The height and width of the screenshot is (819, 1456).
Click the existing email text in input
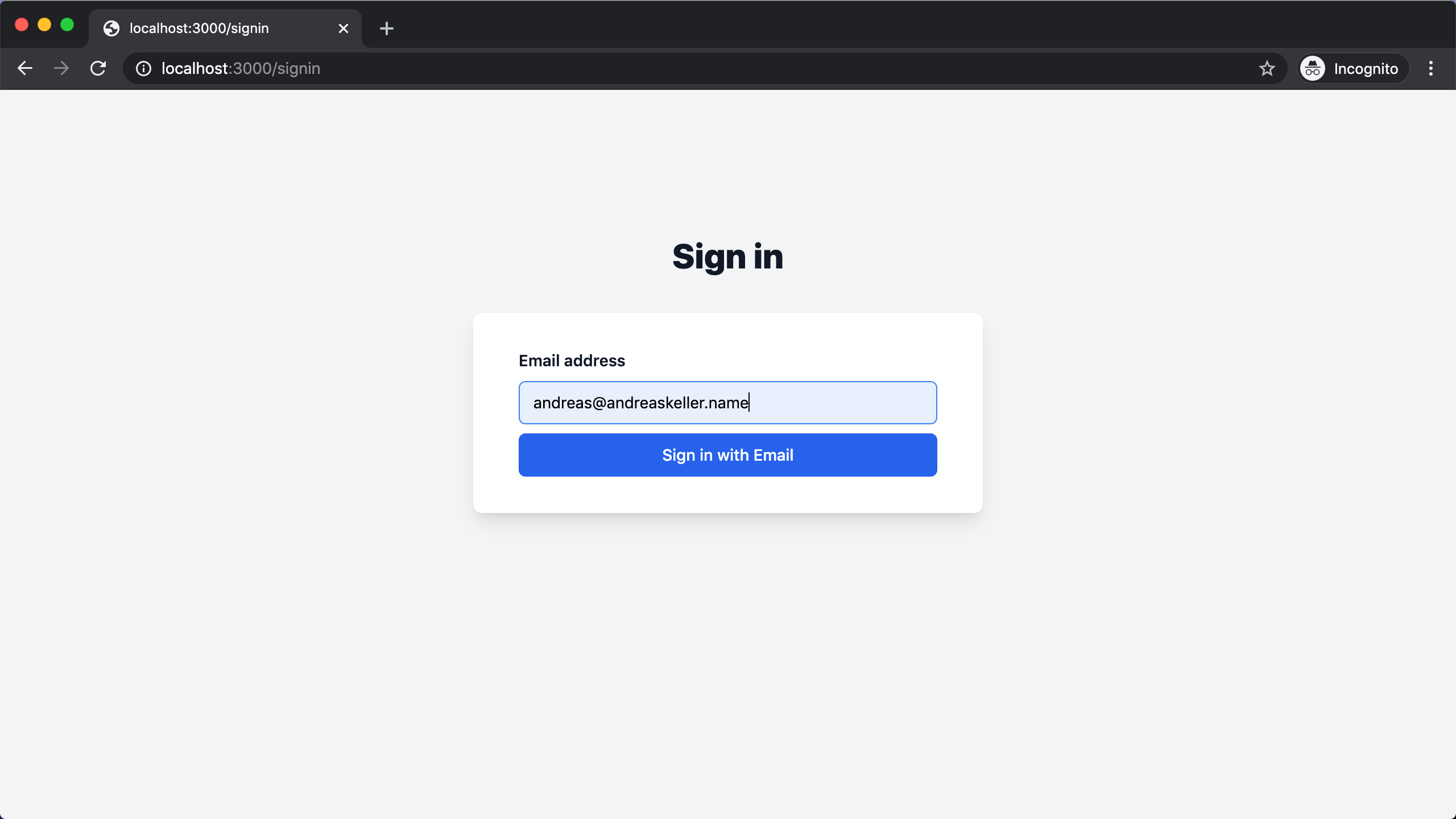[640, 402]
